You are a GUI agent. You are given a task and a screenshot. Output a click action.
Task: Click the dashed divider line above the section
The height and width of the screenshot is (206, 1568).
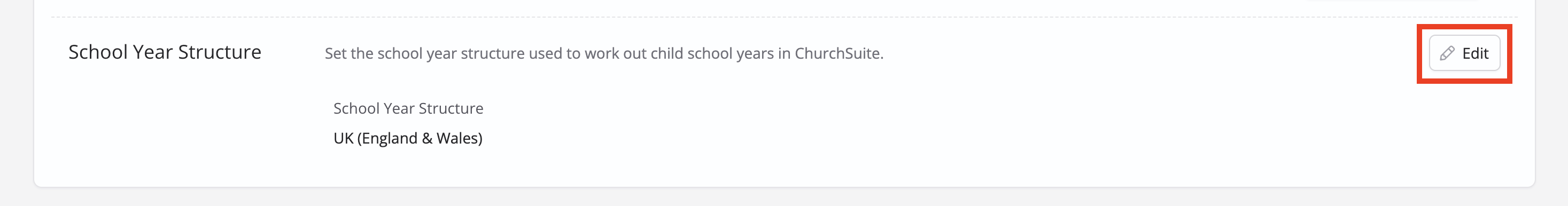click(x=784, y=17)
